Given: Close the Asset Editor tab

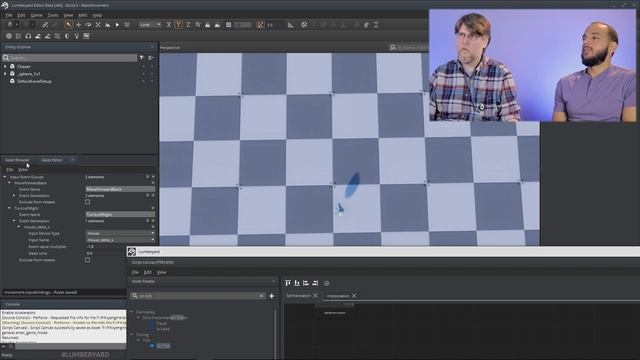Looking at the screenshot, I should 72,160.
